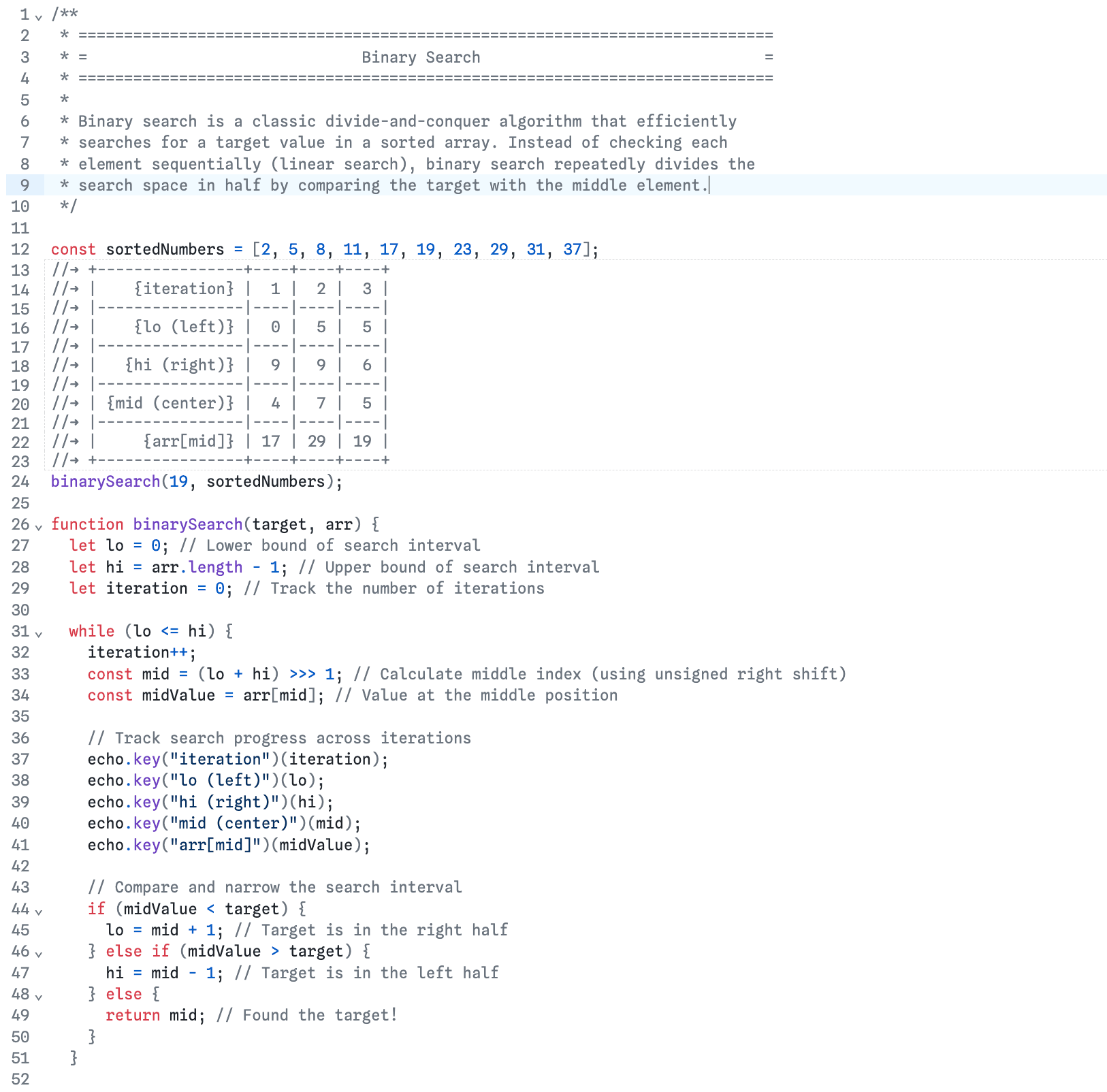Click the return keyword on line 49
Viewport: 1107px width, 1092px height.
pos(133,1015)
